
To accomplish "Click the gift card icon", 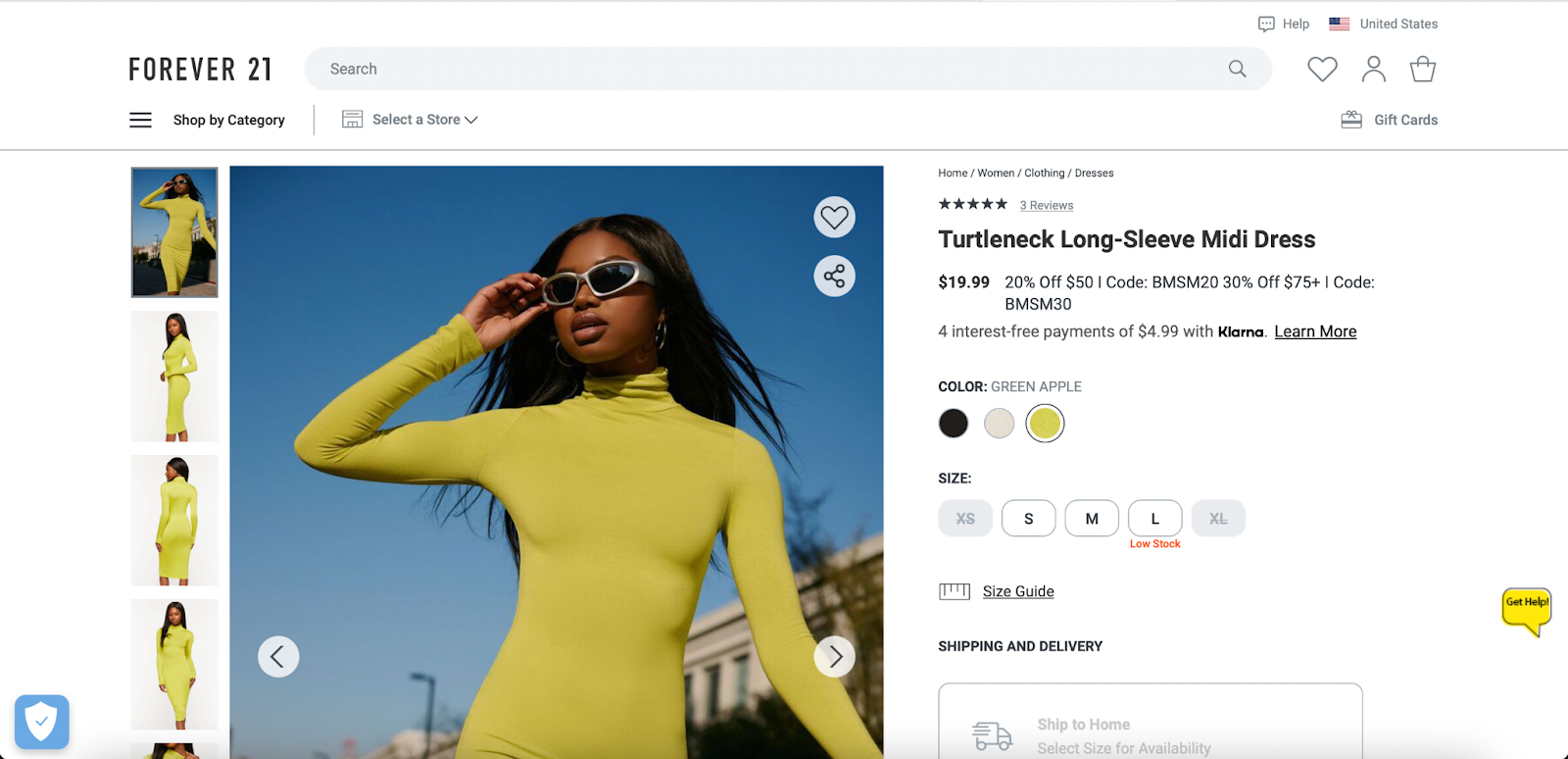I will coord(1351,120).
